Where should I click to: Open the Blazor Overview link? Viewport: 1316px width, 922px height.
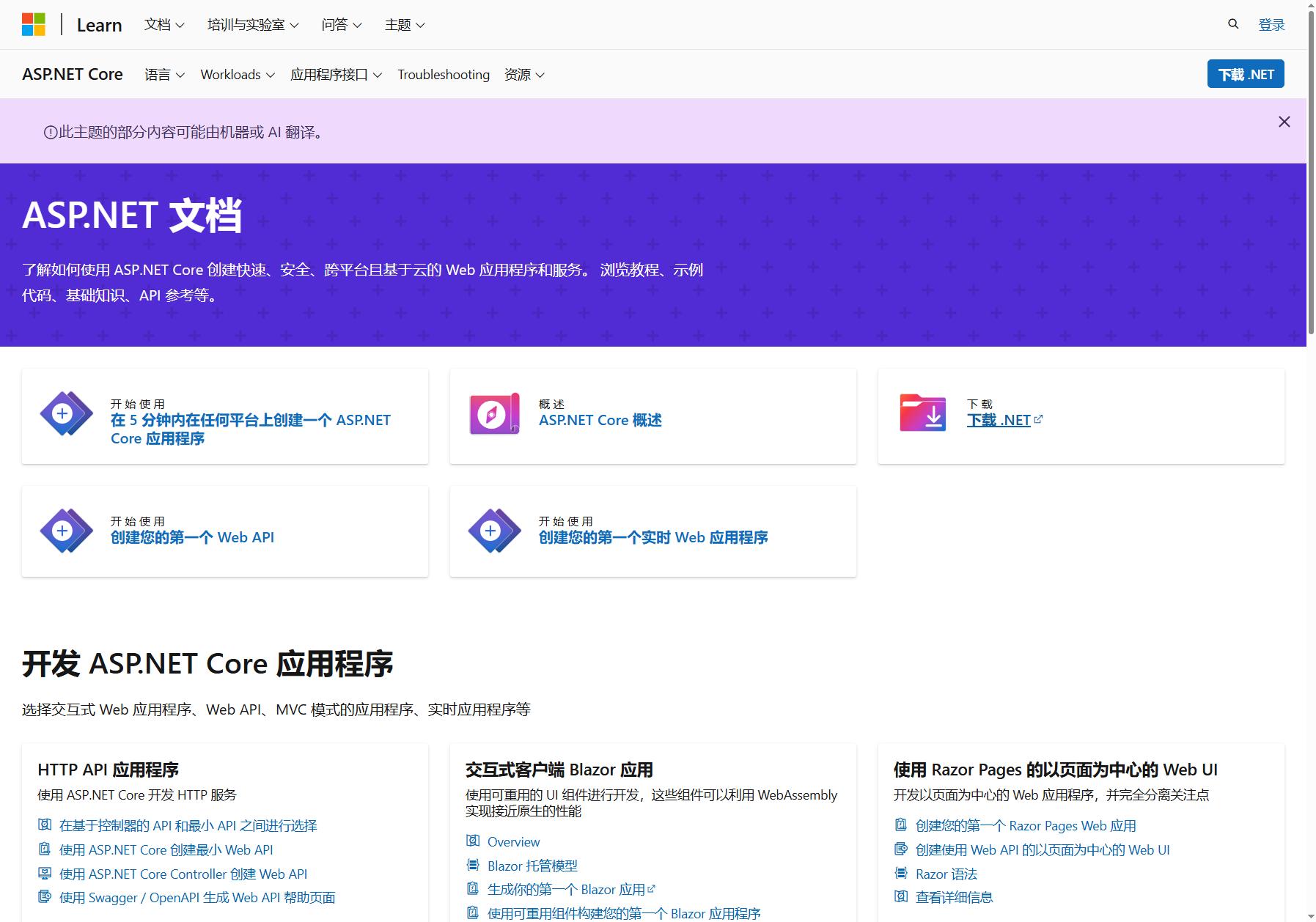point(513,841)
